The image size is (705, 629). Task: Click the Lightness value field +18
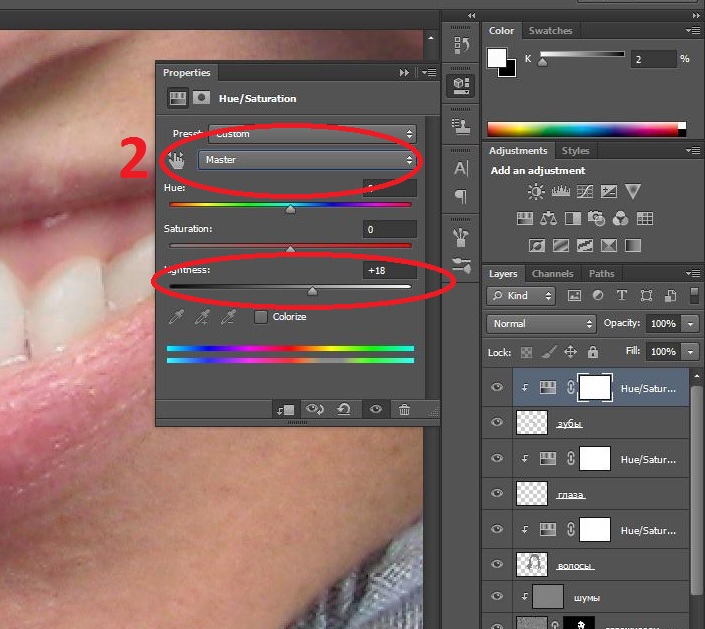coord(389,271)
